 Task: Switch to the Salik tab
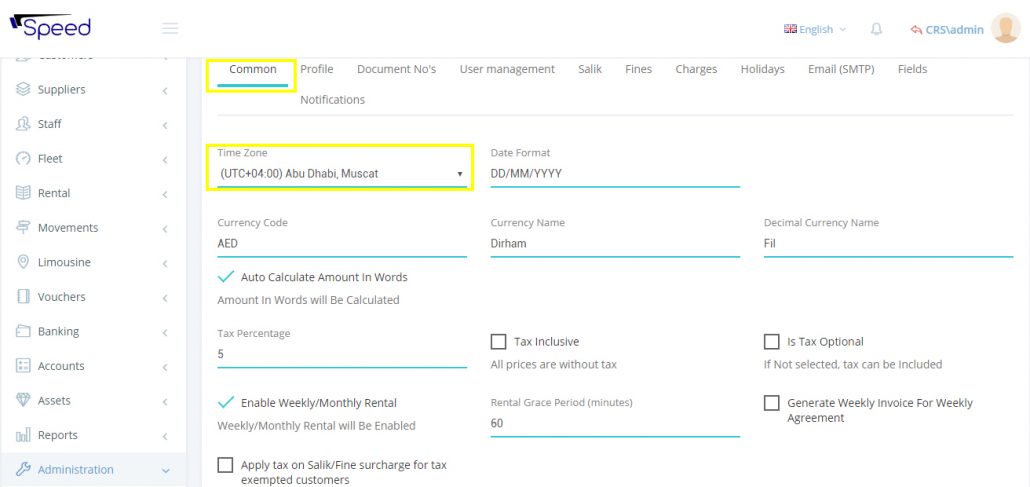[589, 69]
